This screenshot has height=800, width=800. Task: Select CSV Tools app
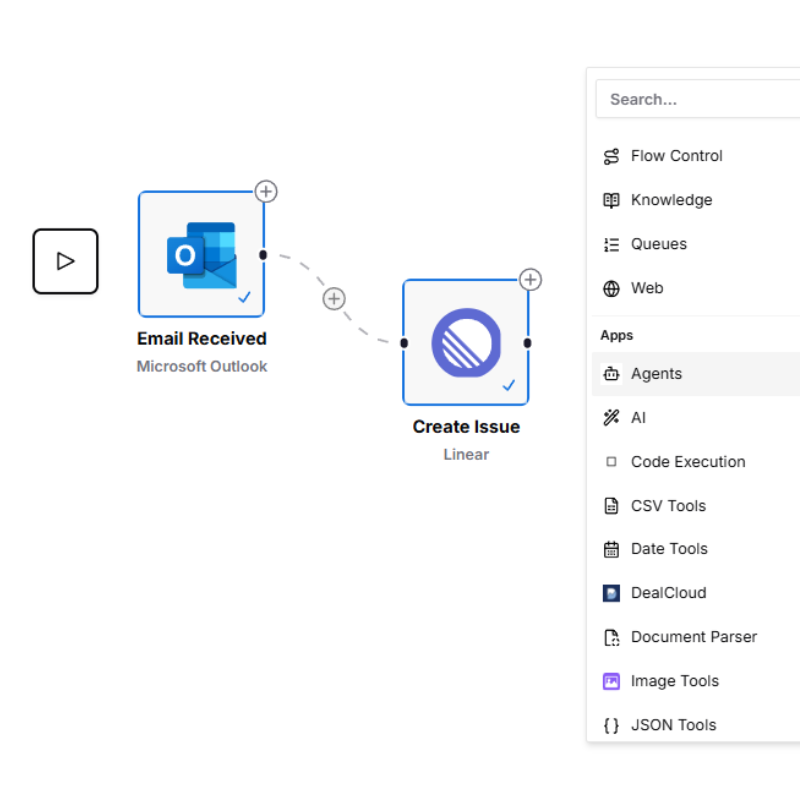pyautogui.click(x=696, y=506)
